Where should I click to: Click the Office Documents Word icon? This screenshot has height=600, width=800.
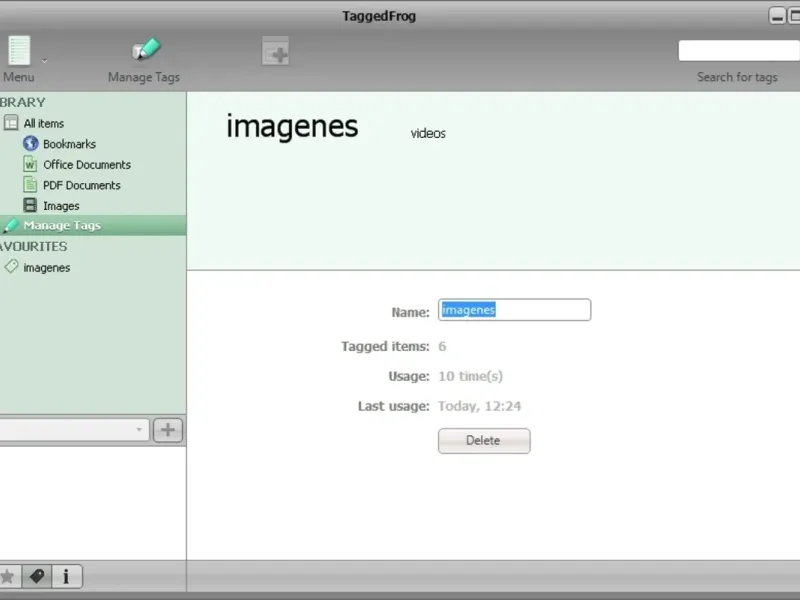(x=30, y=164)
